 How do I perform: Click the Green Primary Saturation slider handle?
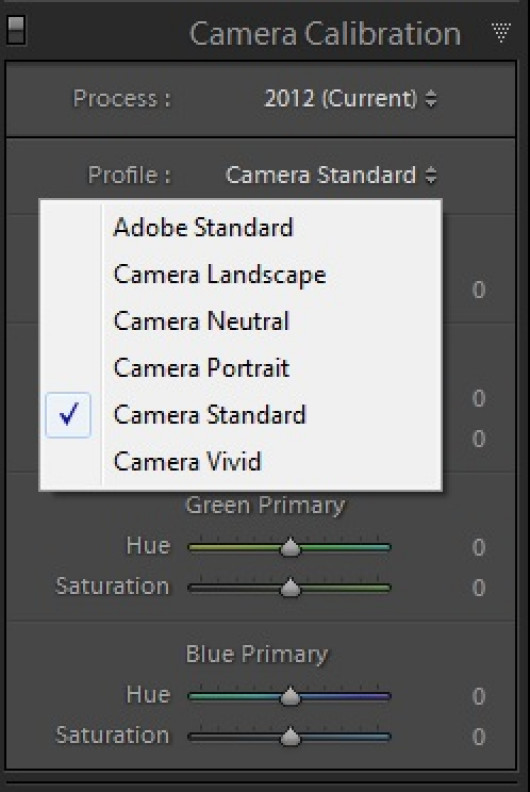point(290,588)
